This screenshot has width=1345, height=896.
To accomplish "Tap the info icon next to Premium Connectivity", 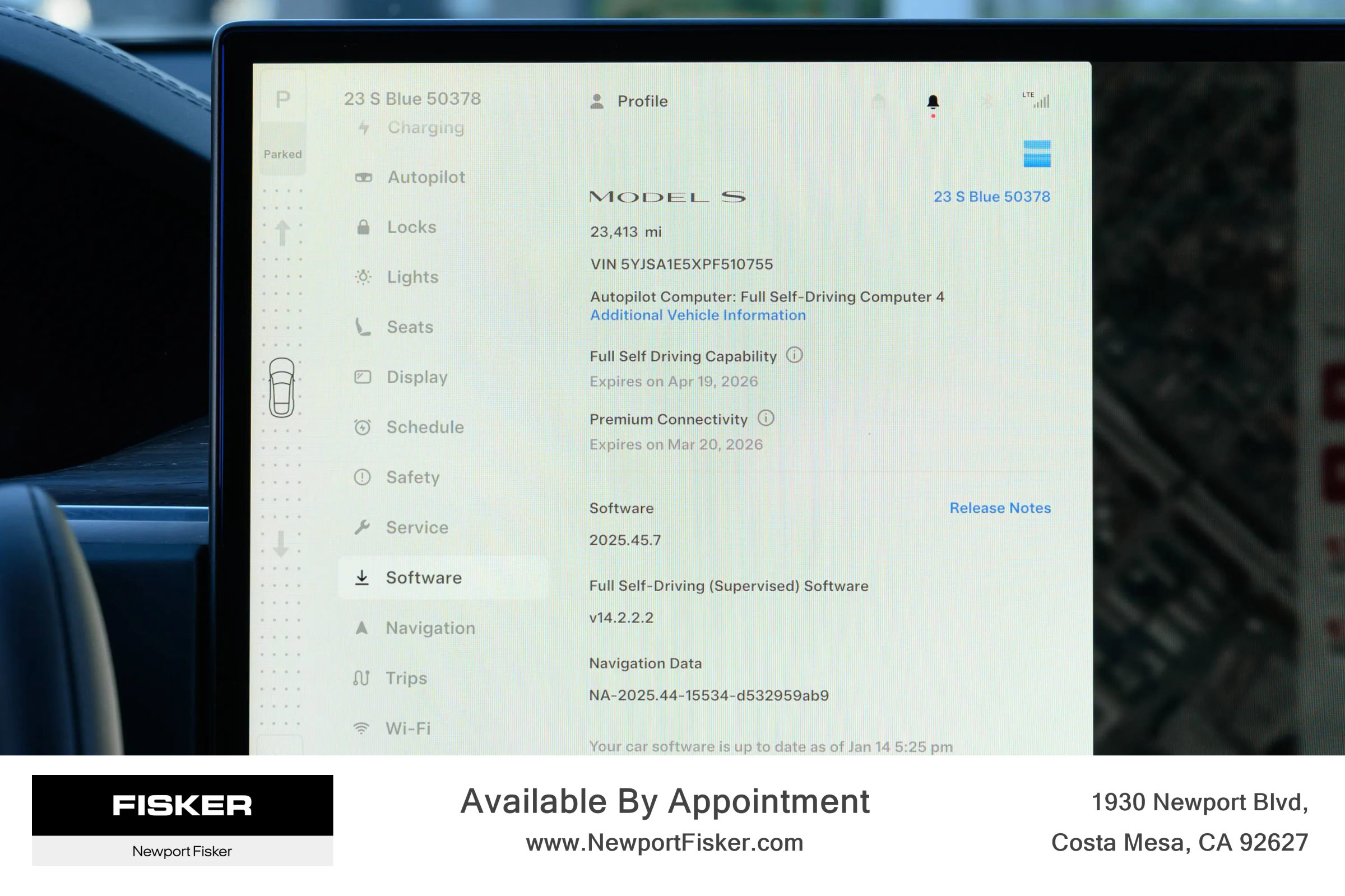I will (766, 418).
